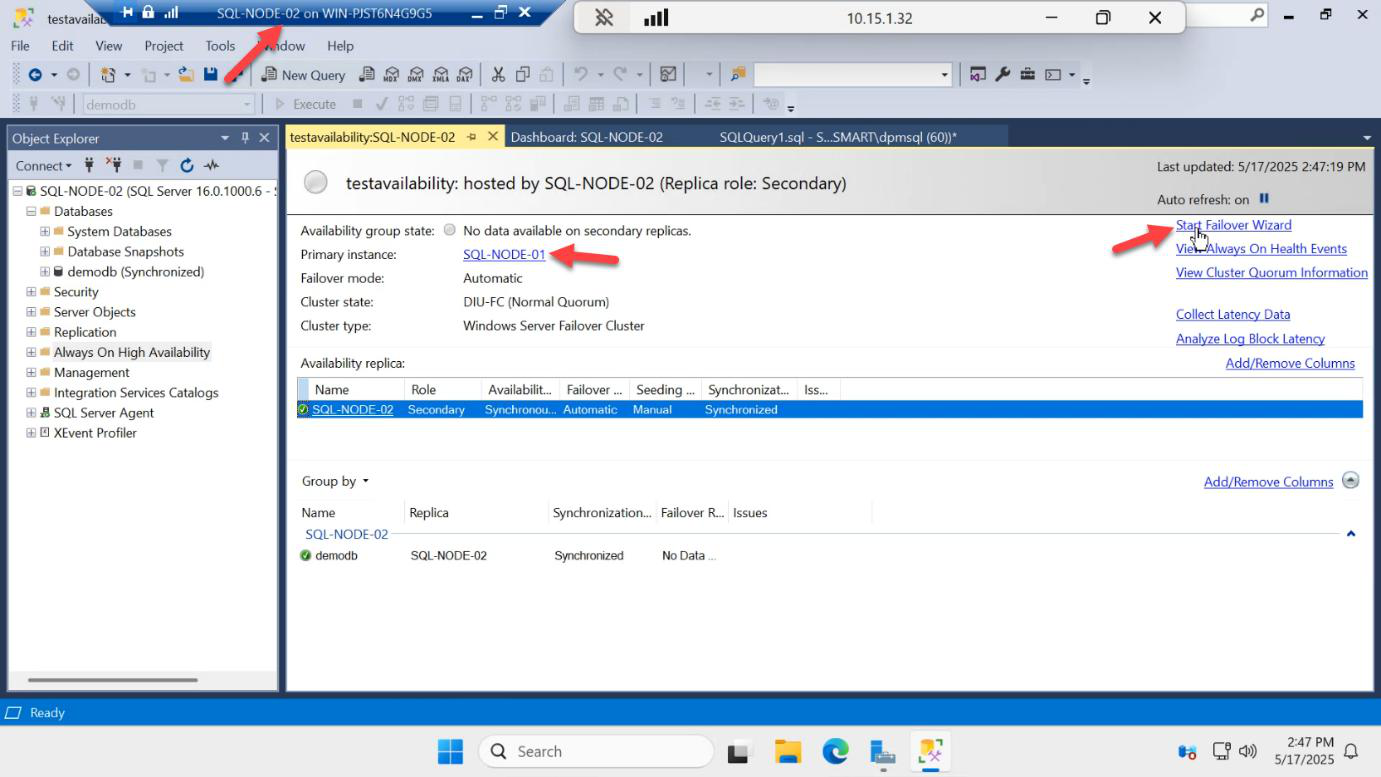The width and height of the screenshot is (1381, 777).
Task: Click the SQL-NODE-02 link in the Availability replica table
Action: click(x=353, y=409)
